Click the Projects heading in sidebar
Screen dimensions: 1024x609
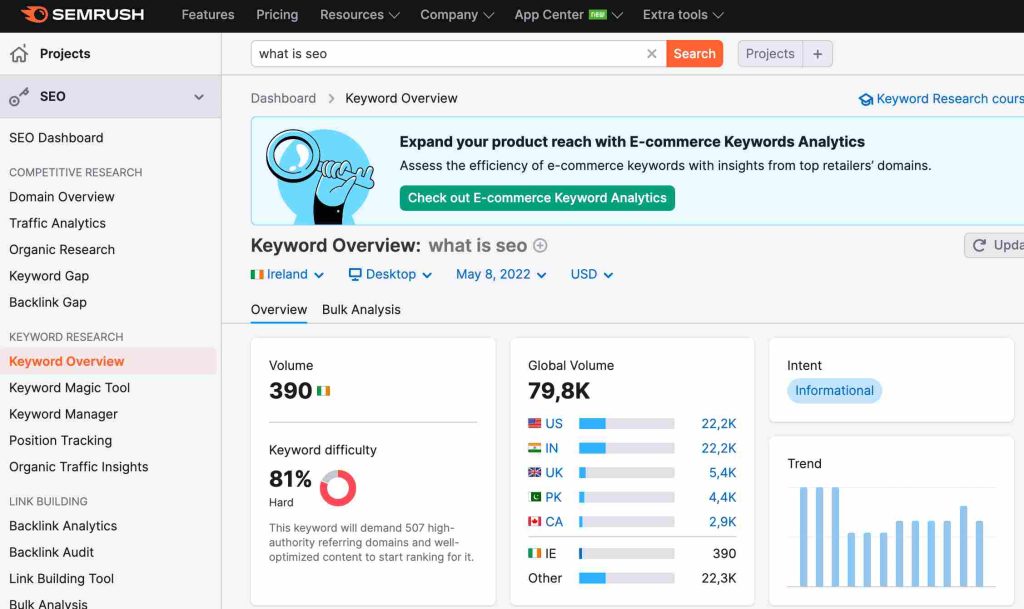point(65,54)
